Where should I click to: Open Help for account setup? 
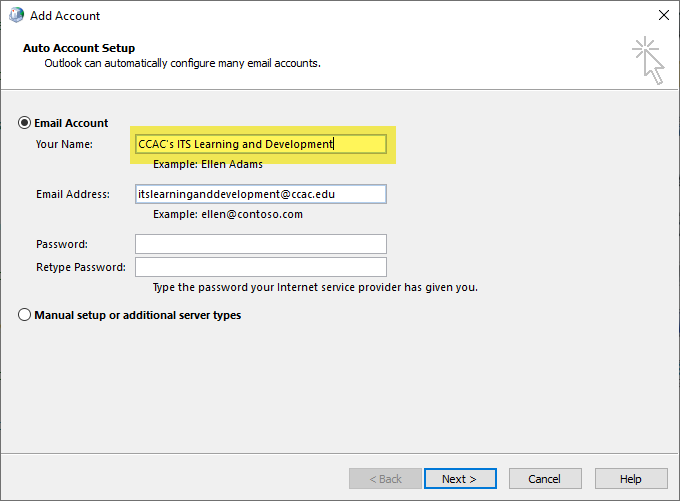point(631,478)
